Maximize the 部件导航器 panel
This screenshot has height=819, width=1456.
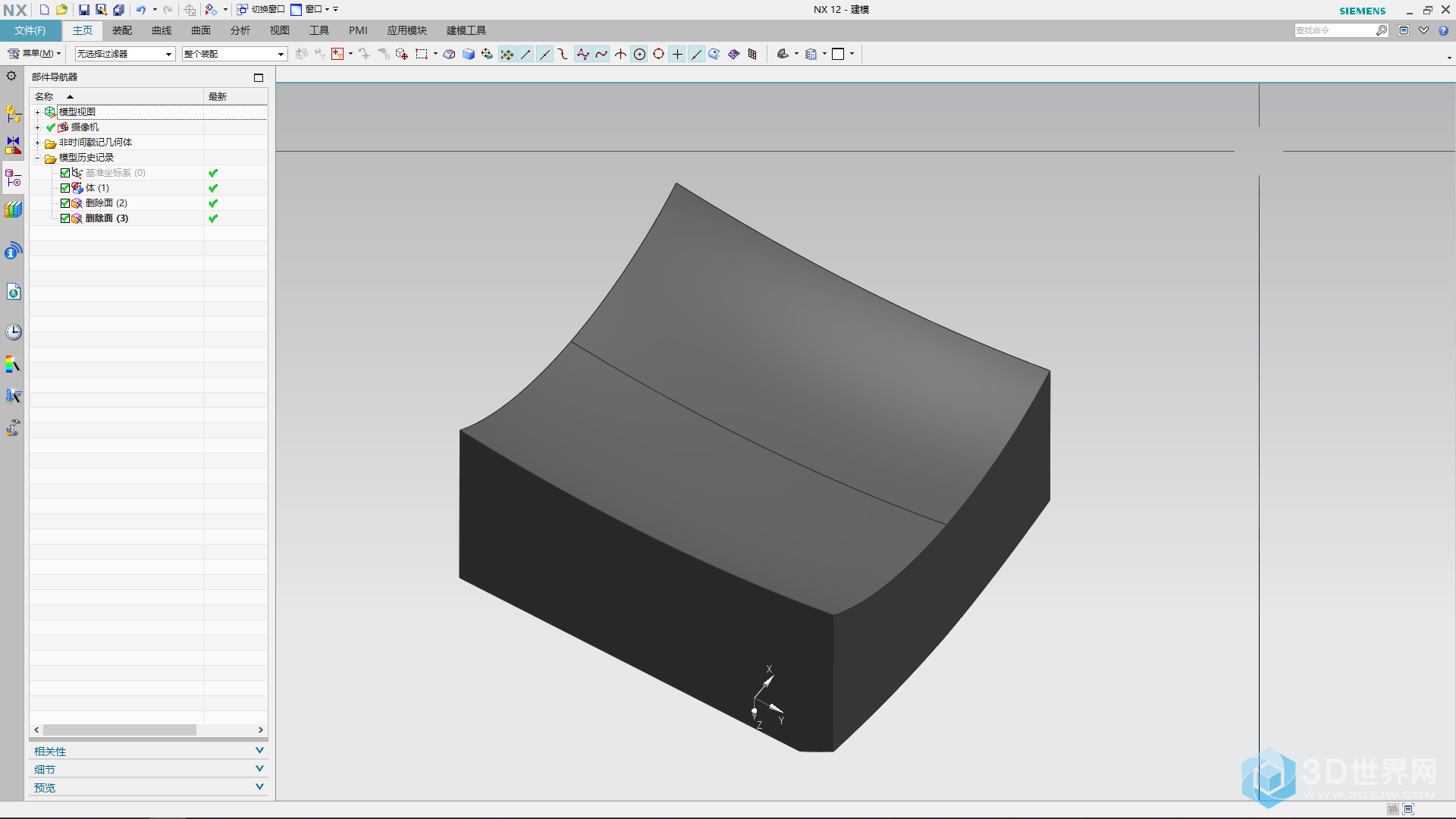259,77
